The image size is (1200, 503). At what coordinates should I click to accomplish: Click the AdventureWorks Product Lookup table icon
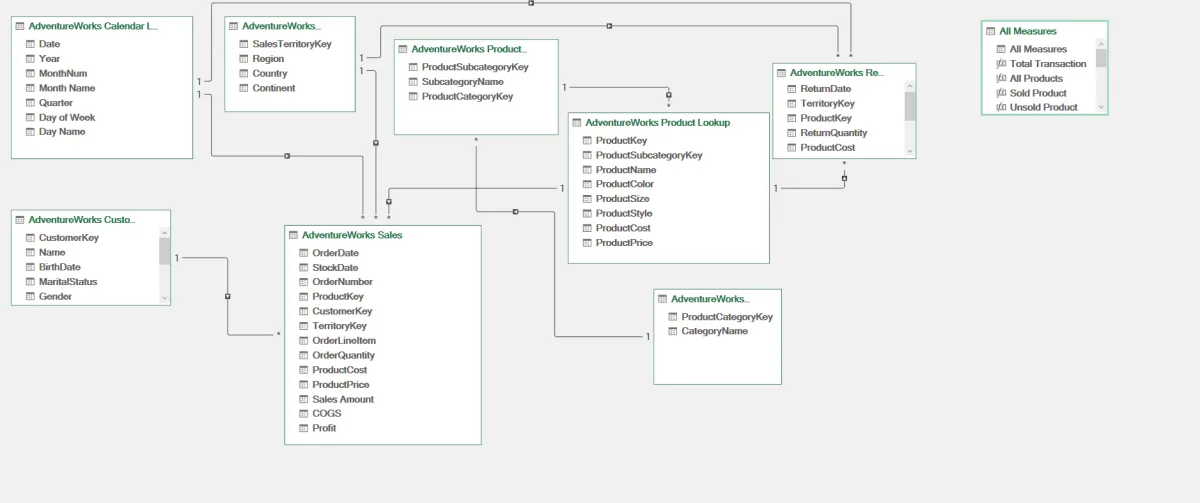577,122
